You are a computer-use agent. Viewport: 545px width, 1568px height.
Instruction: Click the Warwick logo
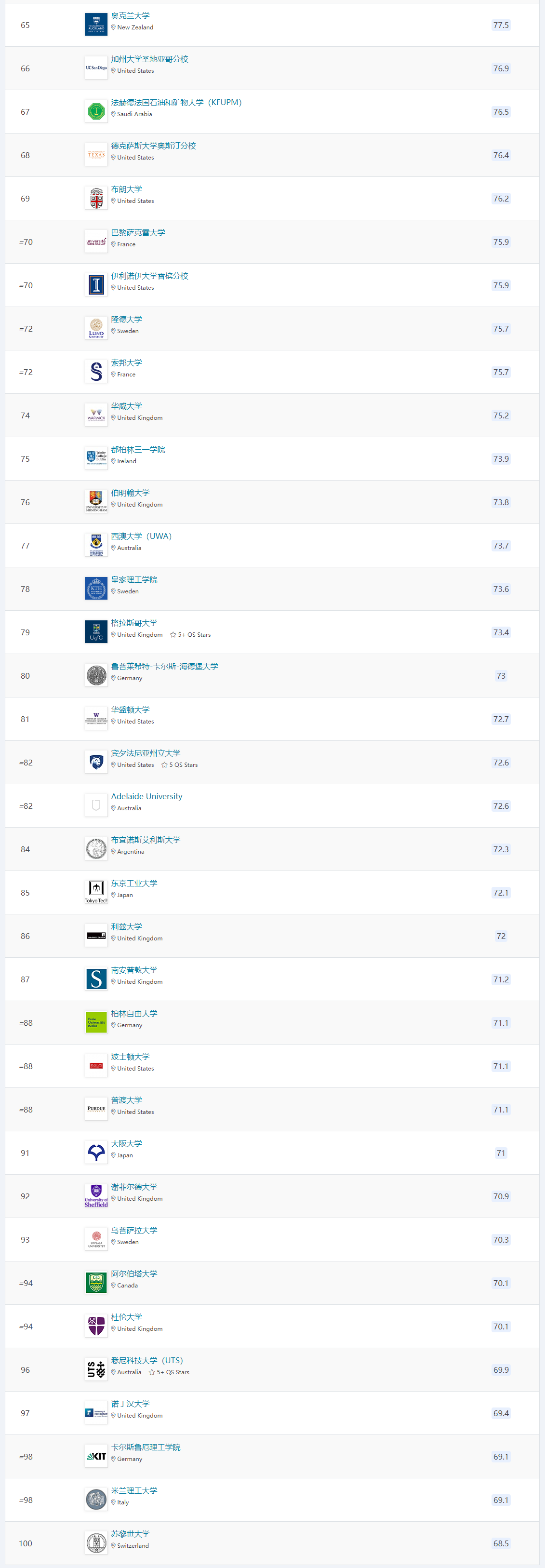96,415
